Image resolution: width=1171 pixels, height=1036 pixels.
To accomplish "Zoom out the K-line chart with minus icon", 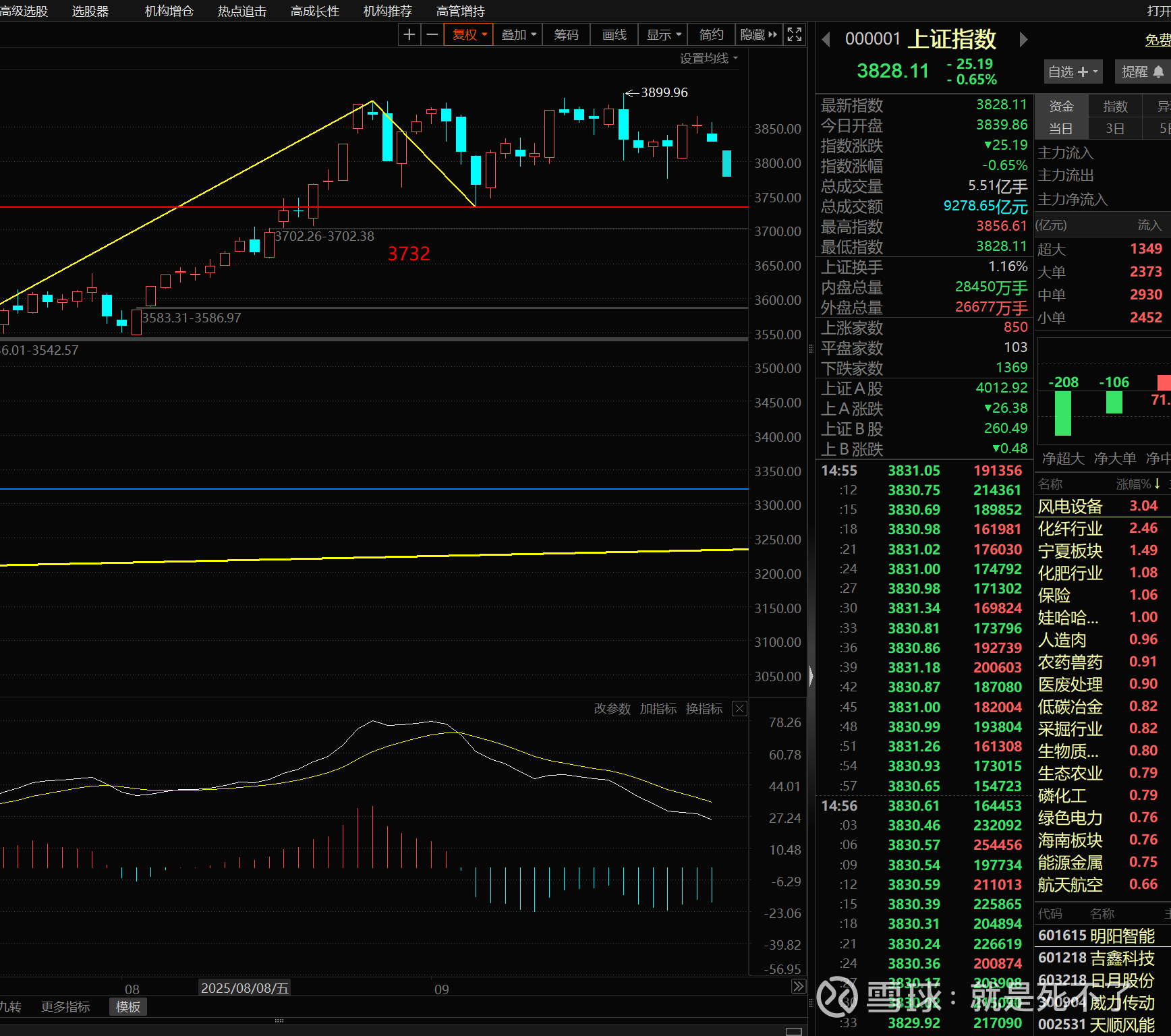I will (x=432, y=34).
